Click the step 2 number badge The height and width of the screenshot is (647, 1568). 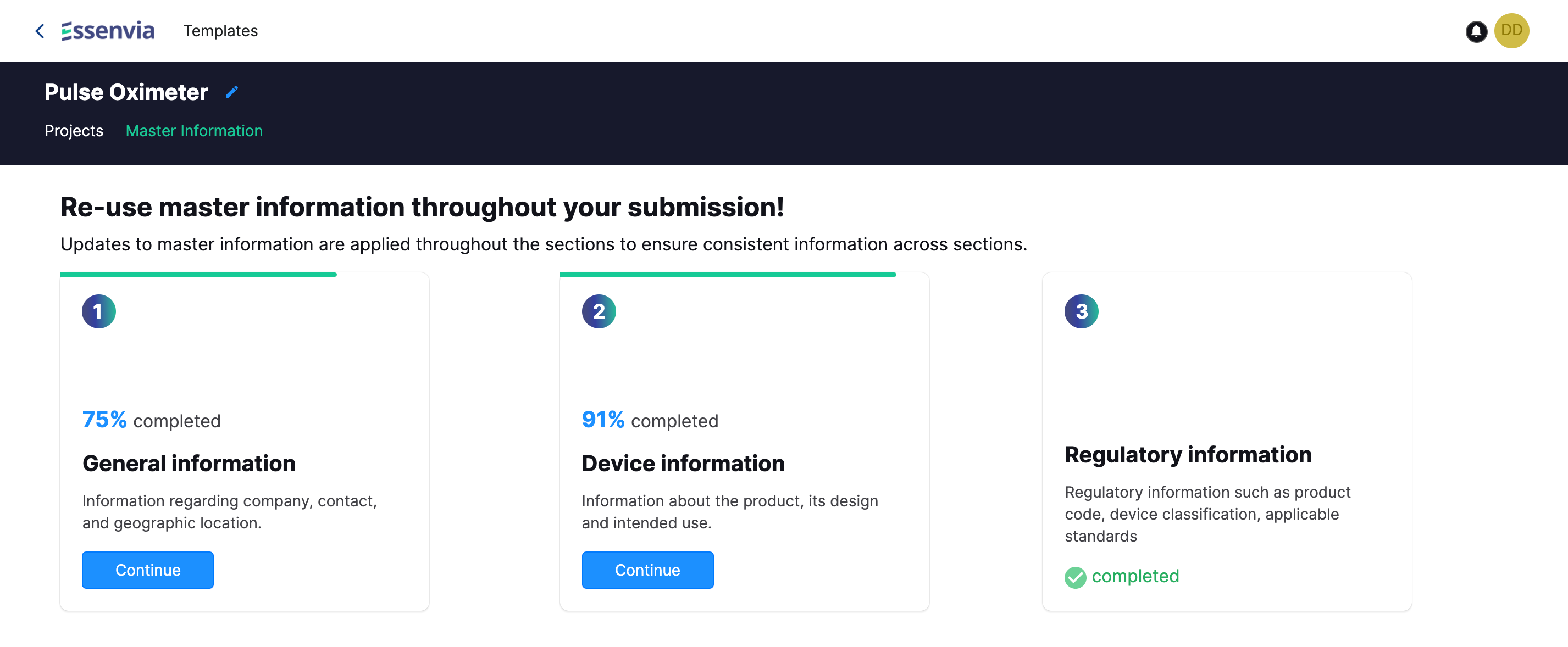pos(599,311)
